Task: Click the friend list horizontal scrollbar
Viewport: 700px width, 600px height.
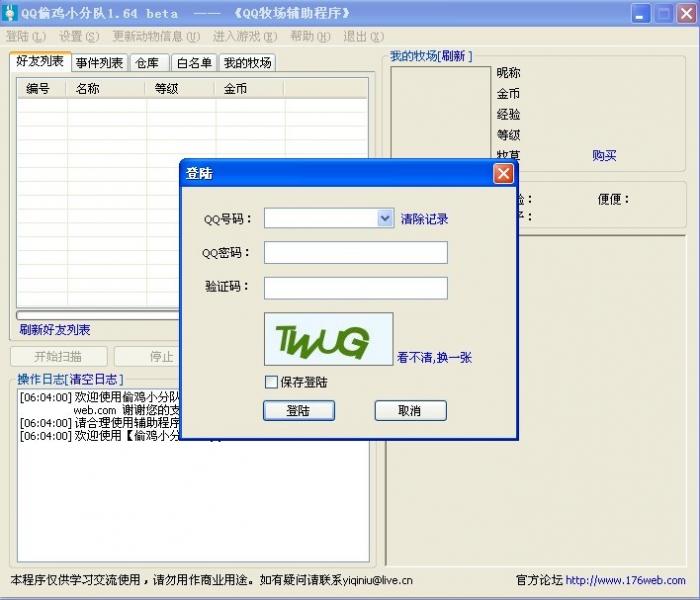Action: (x=98, y=315)
